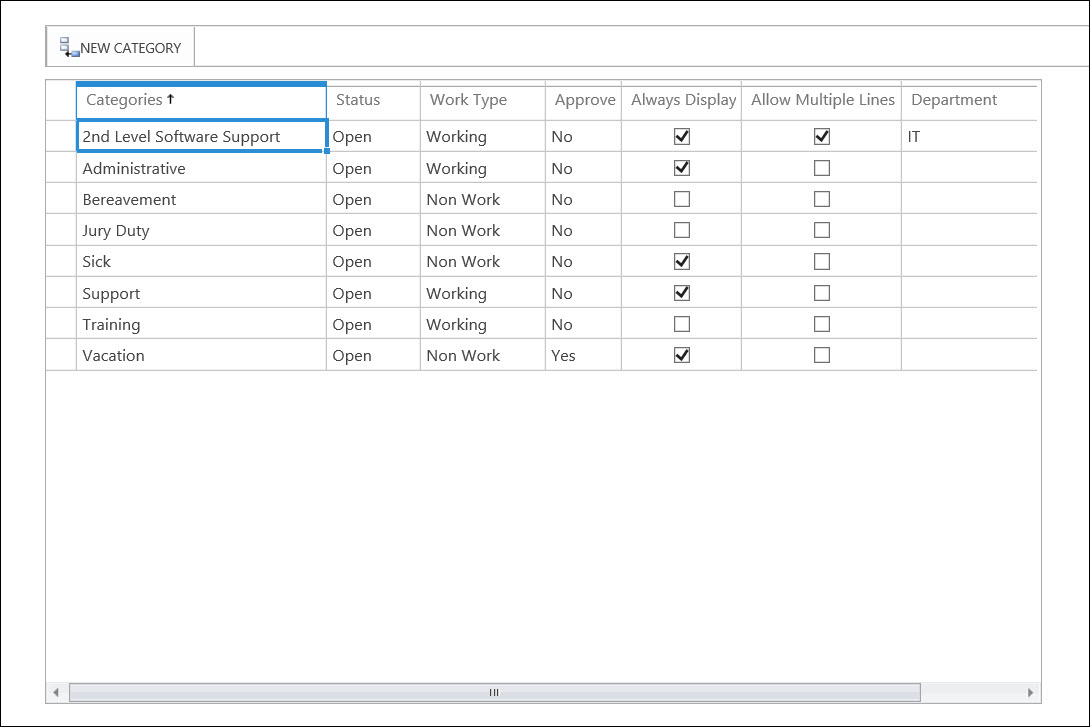
Task: Select the Jury Duty category cell
Action: 201,230
